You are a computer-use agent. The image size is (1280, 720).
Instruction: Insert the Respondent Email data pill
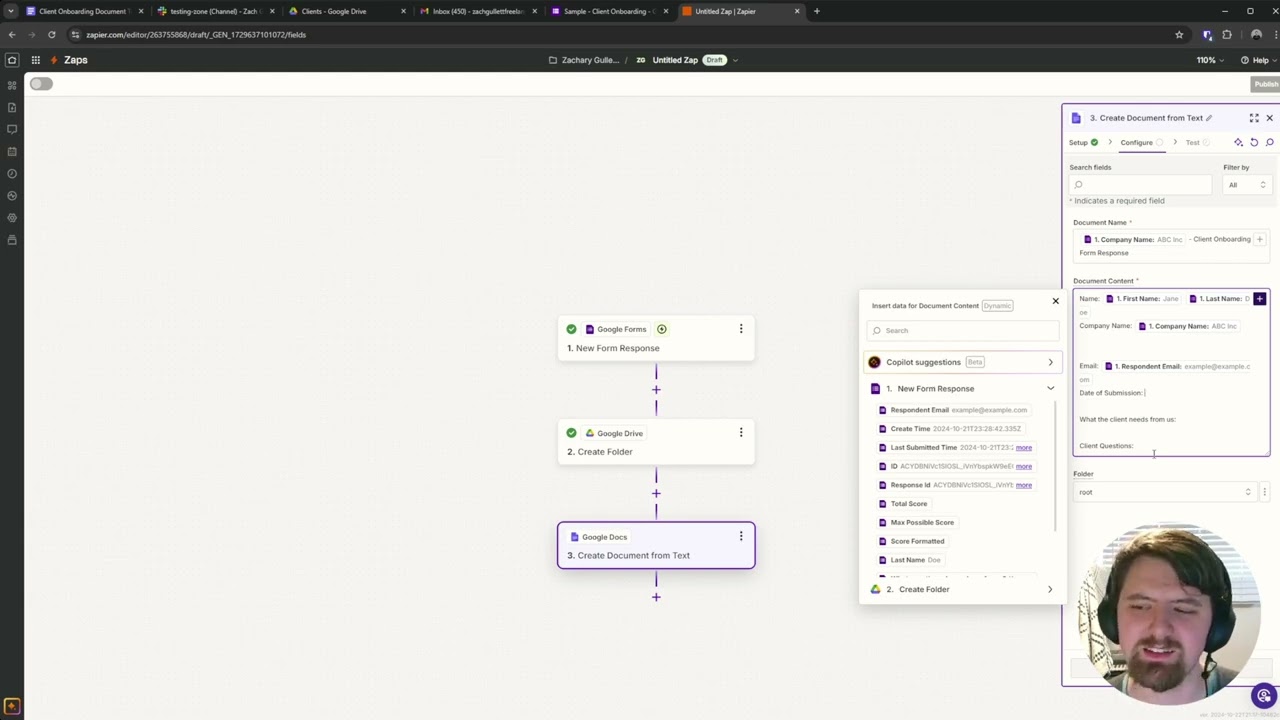click(952, 410)
